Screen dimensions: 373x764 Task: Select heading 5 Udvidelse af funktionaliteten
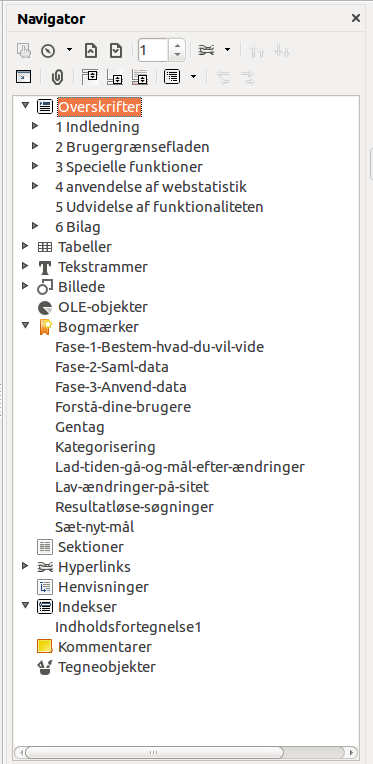(159, 207)
